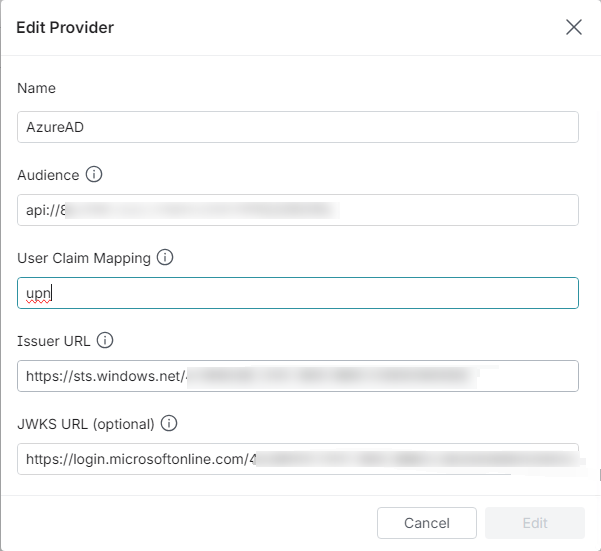Click the Edit Provider dialog title

click(65, 27)
